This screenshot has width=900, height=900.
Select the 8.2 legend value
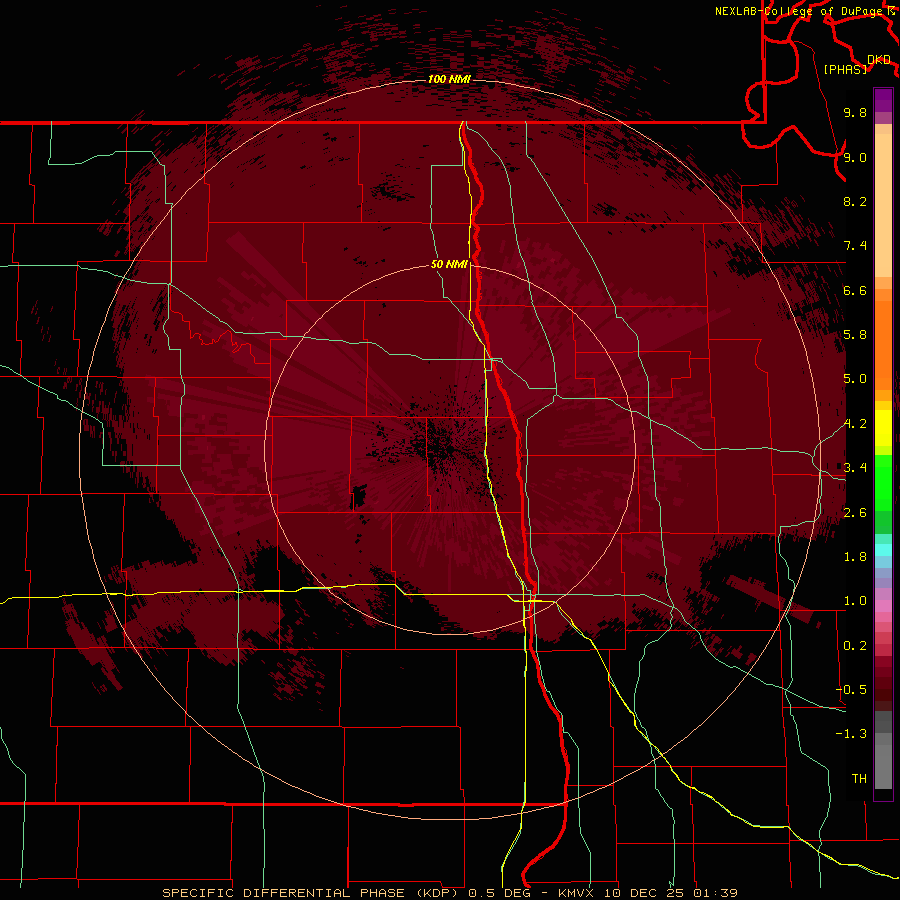coord(855,201)
